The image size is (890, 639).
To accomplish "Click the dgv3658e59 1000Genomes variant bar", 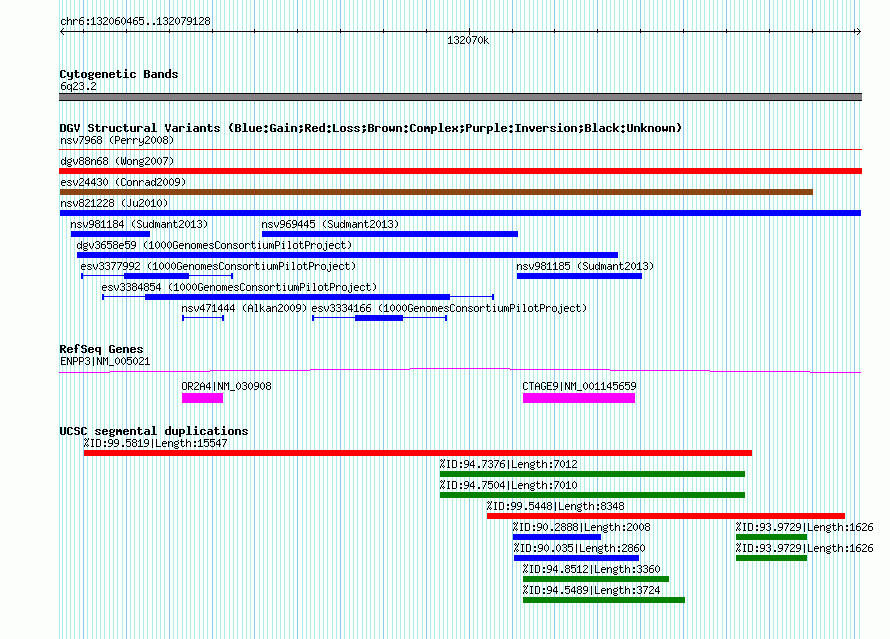I will 347,255.
